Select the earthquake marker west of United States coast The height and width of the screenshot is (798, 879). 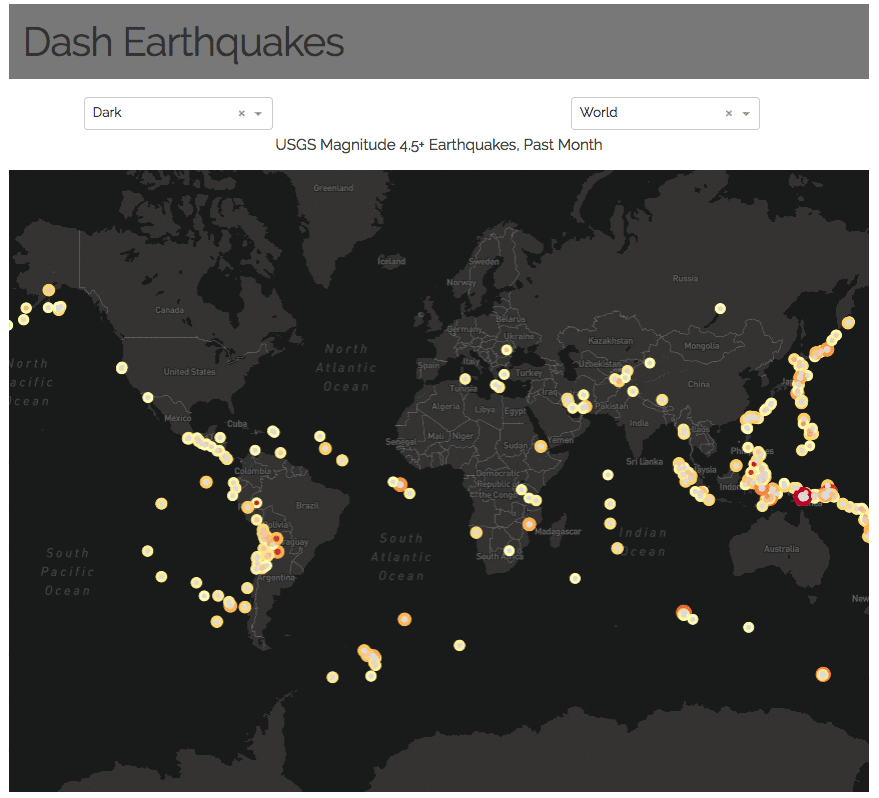122,368
